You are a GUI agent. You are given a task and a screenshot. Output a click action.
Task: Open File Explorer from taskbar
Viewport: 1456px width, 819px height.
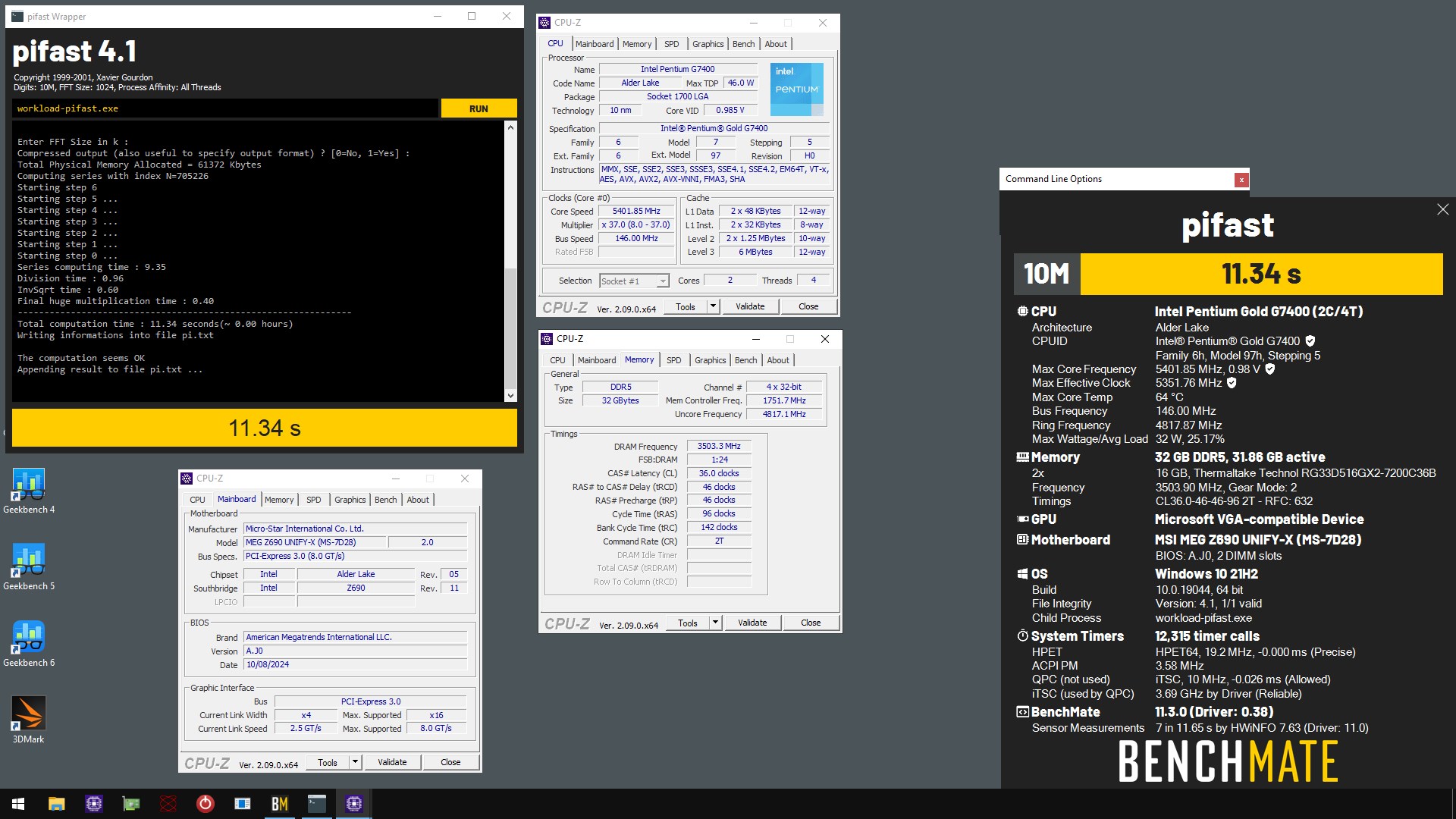[56, 804]
